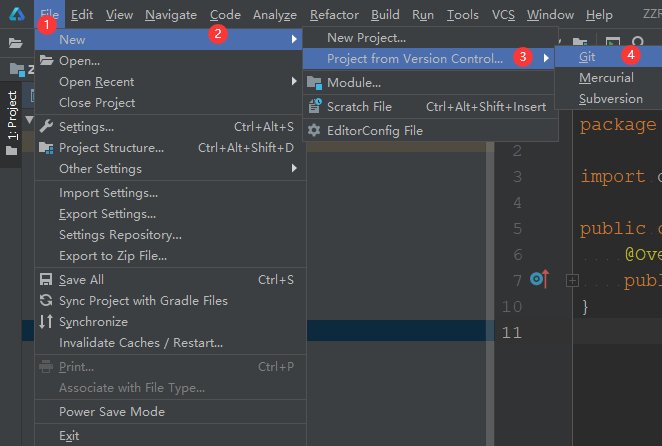Expand the folded code block on line 7
Image resolution: width=662 pixels, height=446 pixels.
572,280
